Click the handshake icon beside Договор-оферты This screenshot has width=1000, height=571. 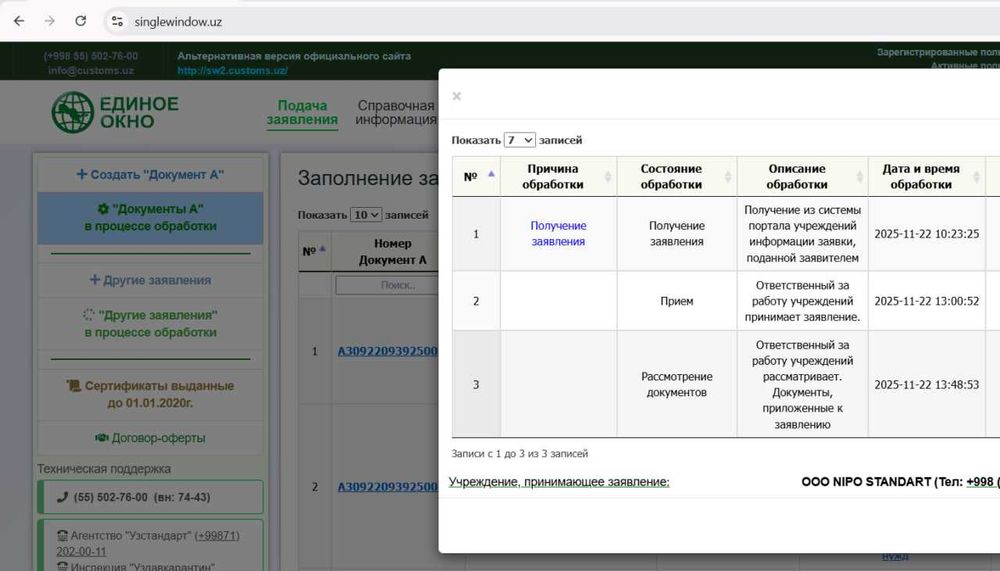point(101,438)
